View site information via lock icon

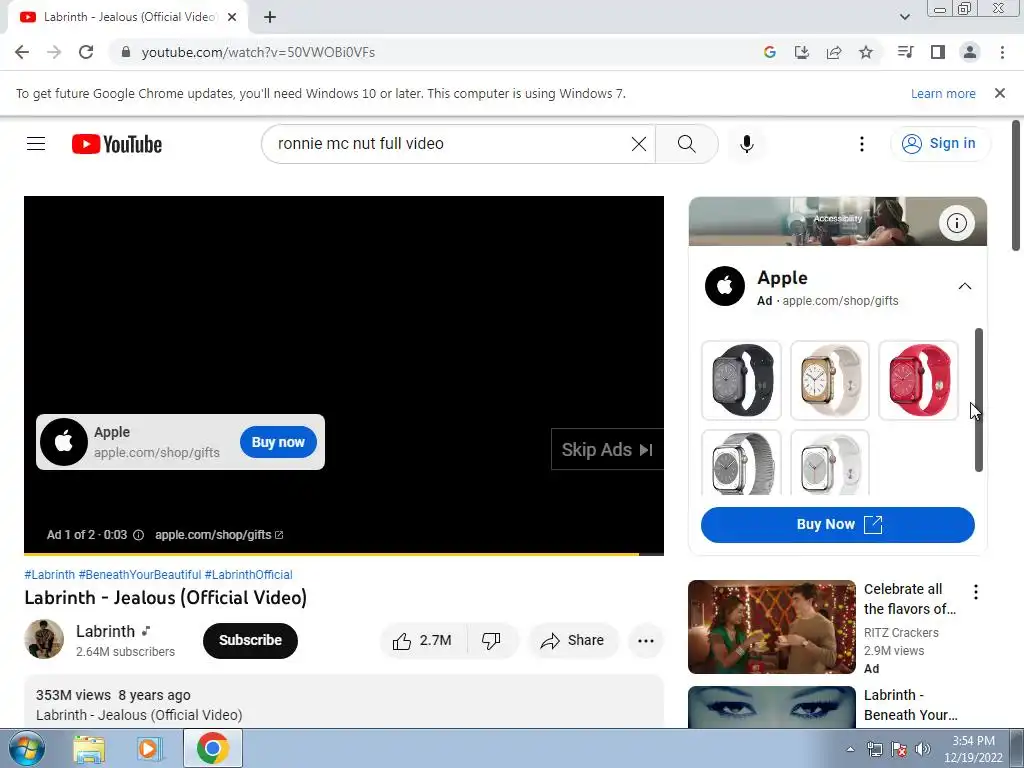click(126, 52)
